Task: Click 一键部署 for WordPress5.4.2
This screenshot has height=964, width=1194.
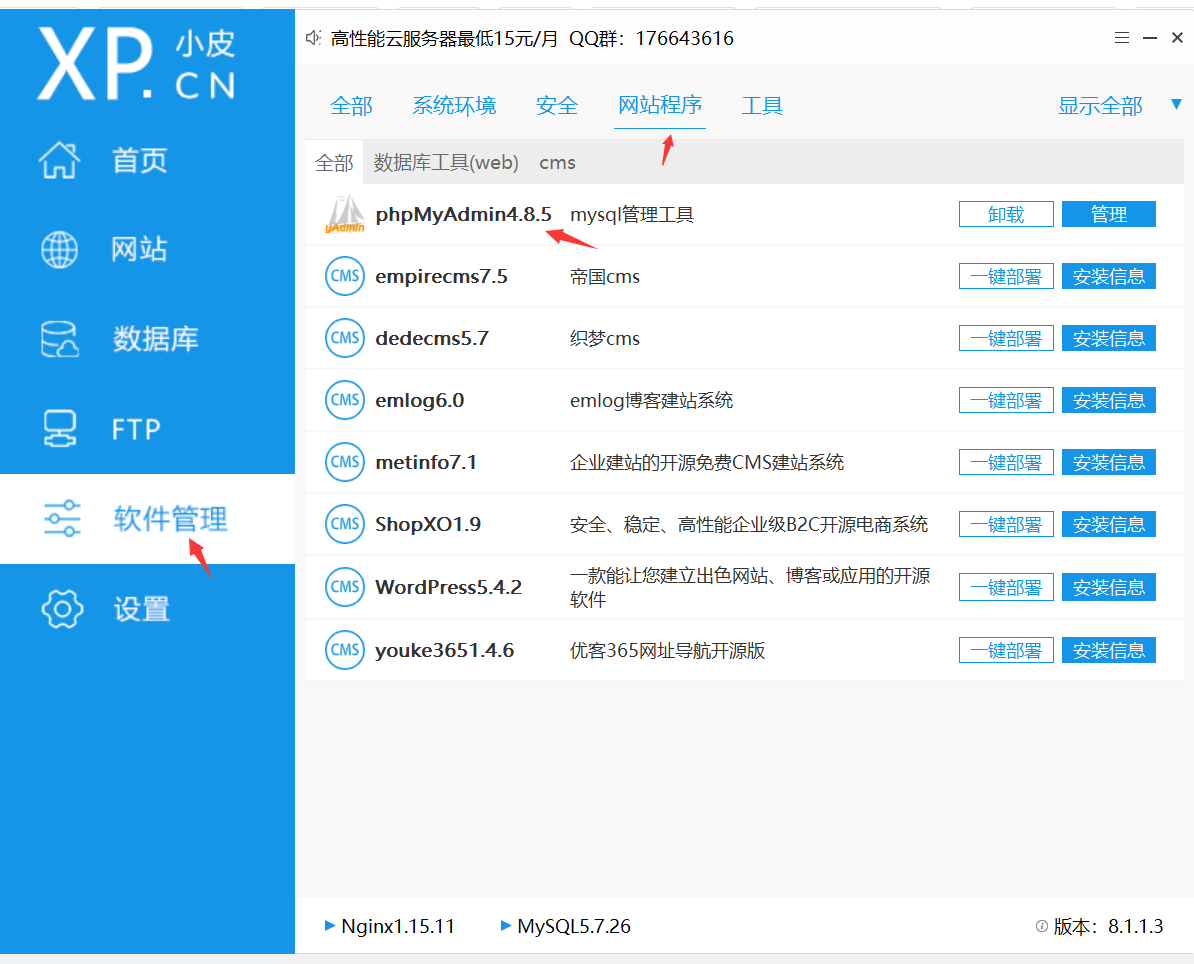Action: coord(1006,587)
